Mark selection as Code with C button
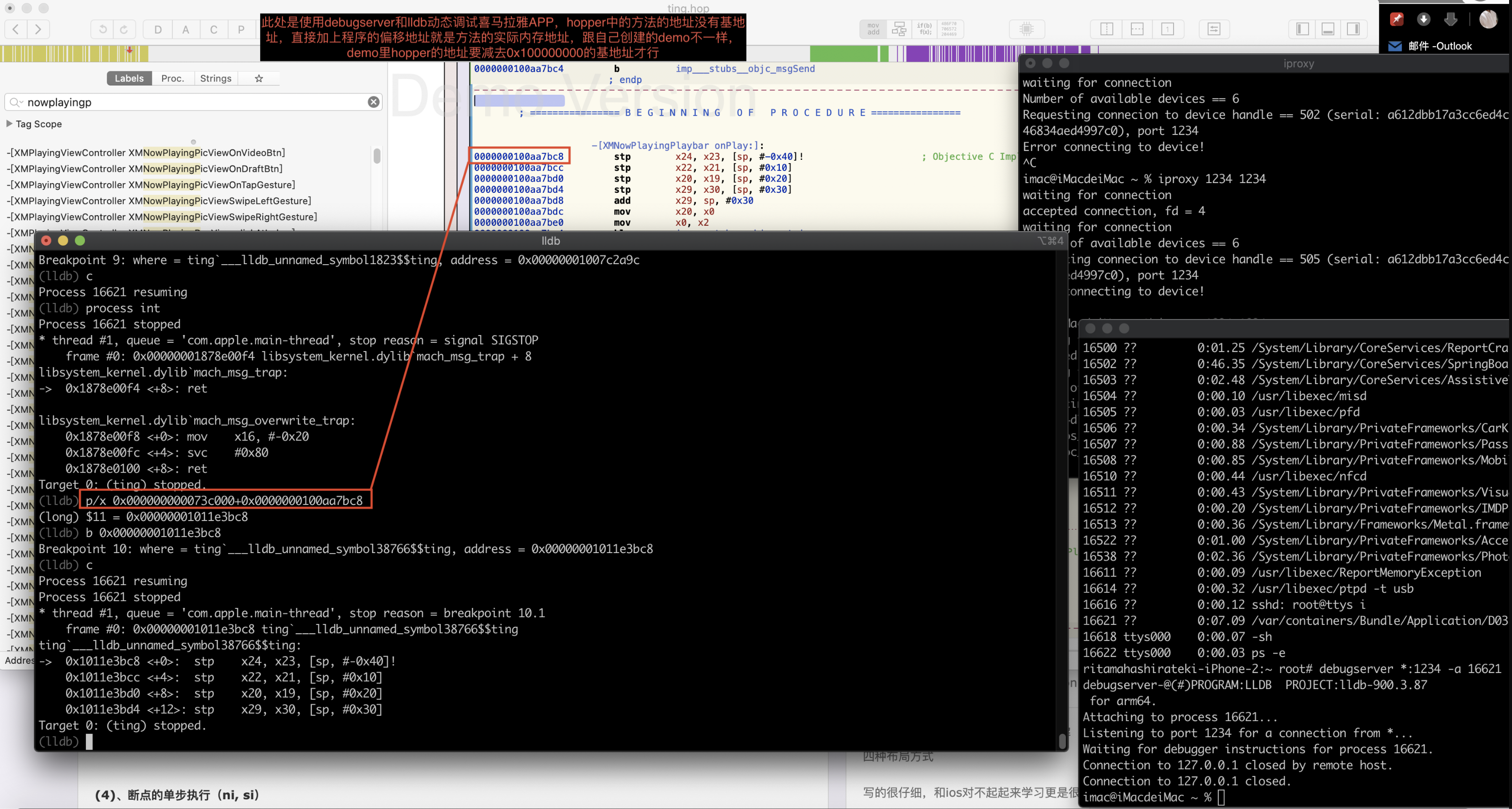Screen dimensions: 1512x809 pyautogui.click(x=214, y=29)
